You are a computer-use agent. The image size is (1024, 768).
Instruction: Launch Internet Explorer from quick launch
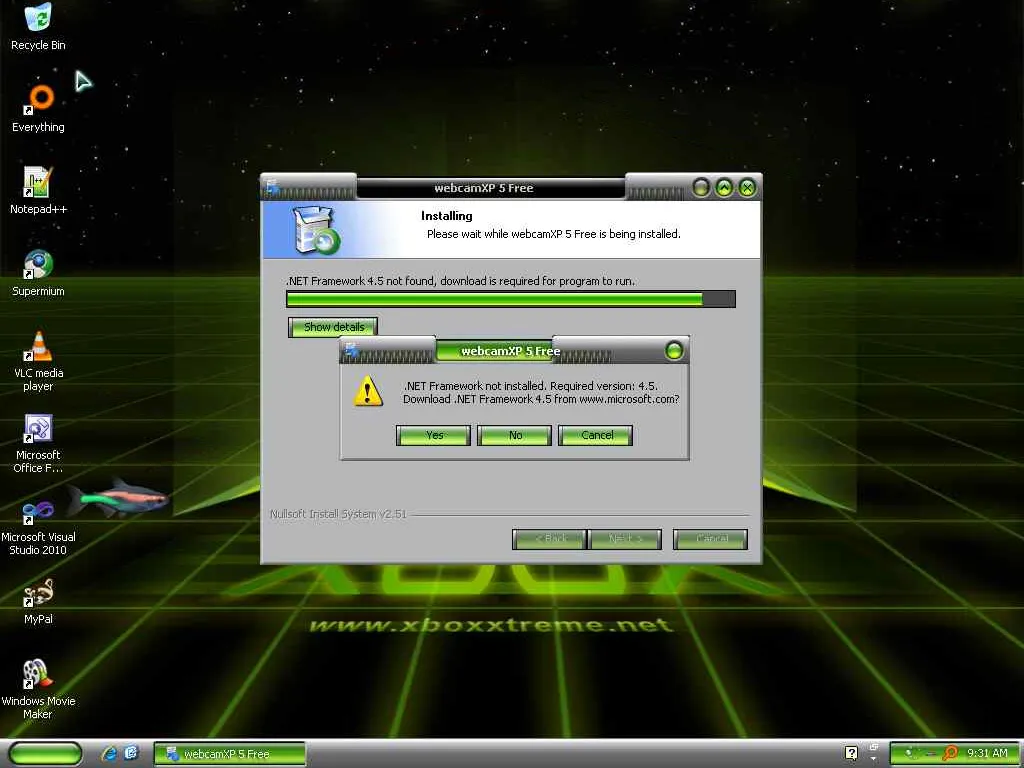point(109,754)
